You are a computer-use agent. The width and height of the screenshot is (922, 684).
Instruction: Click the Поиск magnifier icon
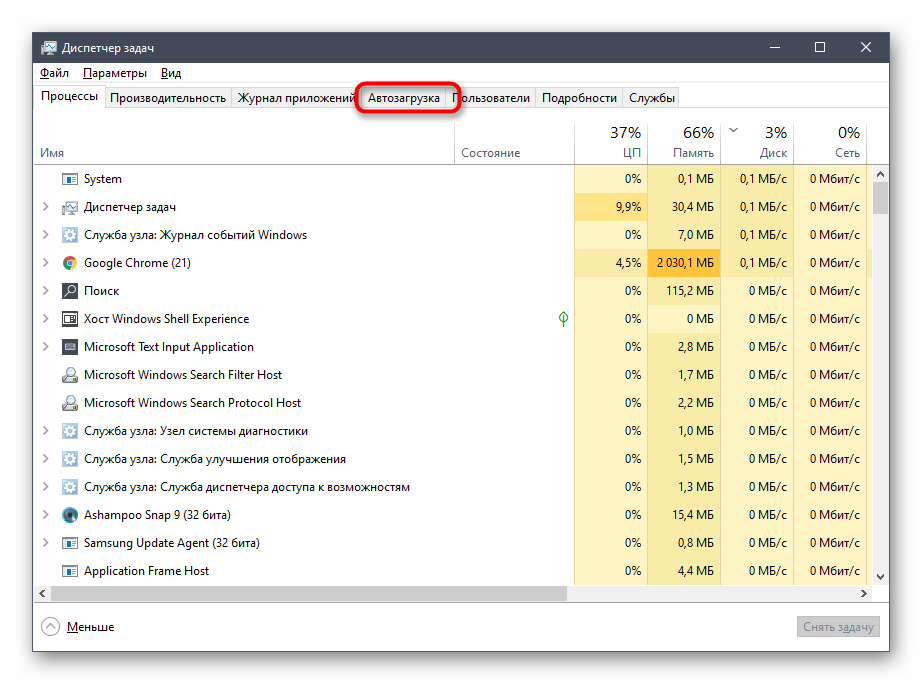pos(70,291)
